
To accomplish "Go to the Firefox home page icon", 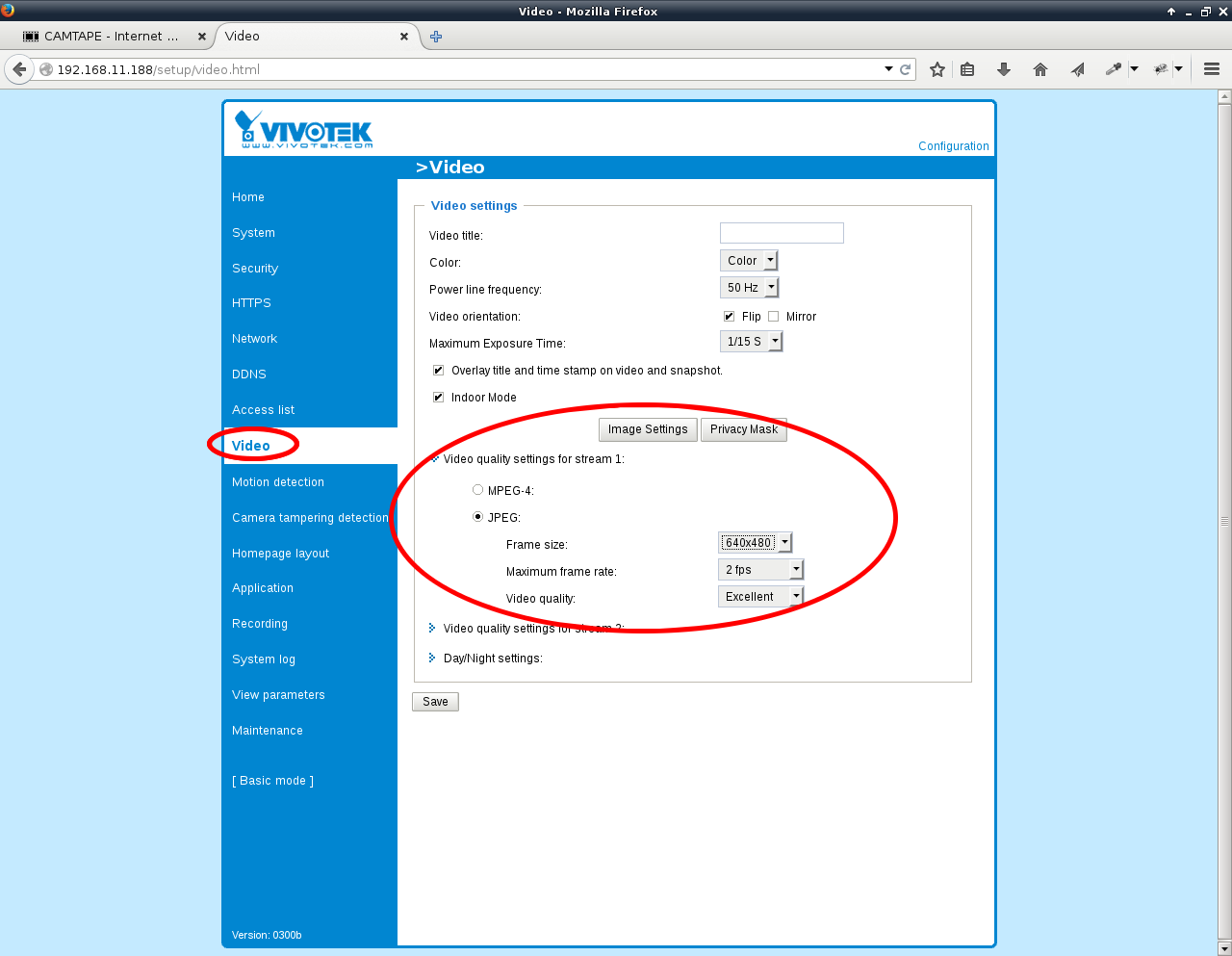I will tap(1040, 69).
